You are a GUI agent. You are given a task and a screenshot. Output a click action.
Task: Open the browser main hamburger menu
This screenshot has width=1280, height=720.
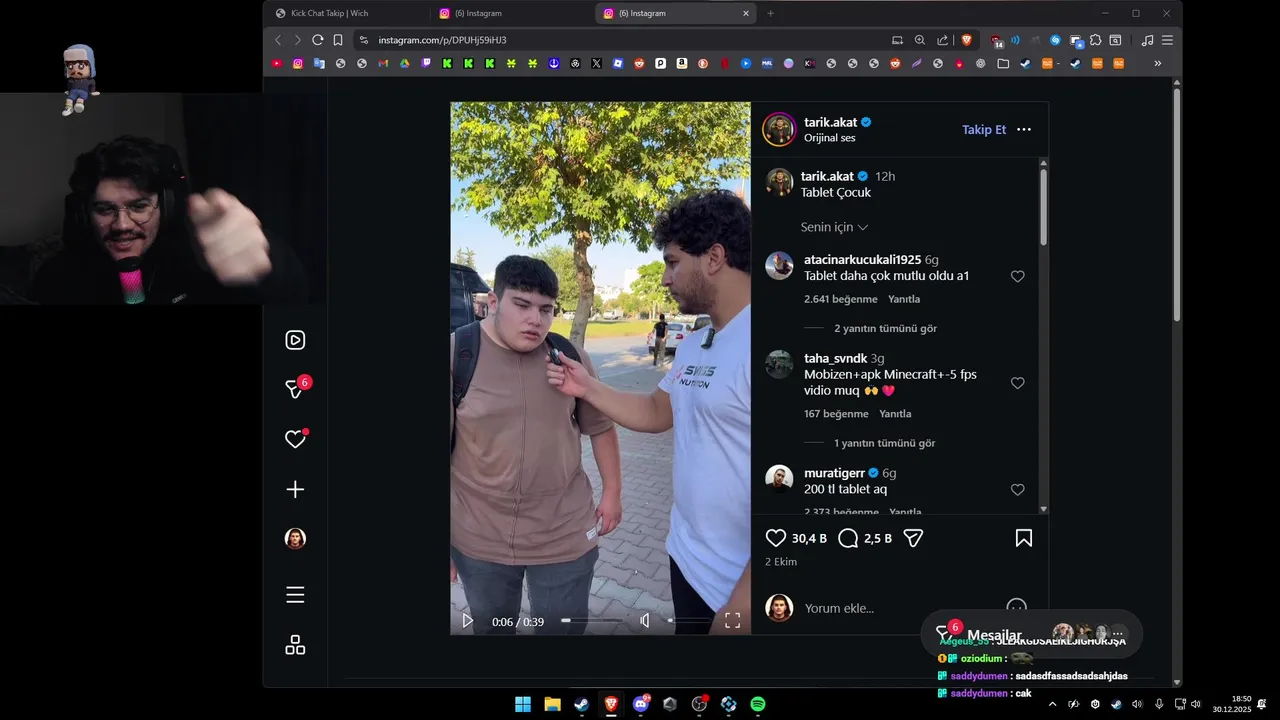1167,40
